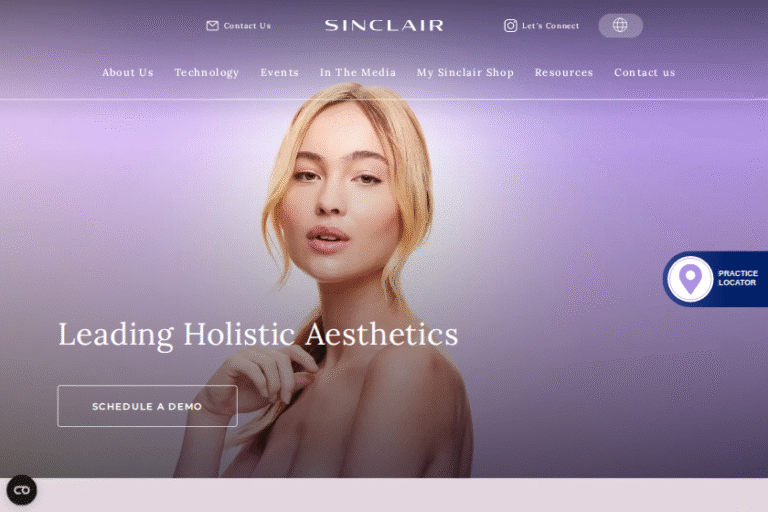Open In The Media menu item
The width and height of the screenshot is (768, 512).
pyautogui.click(x=358, y=73)
